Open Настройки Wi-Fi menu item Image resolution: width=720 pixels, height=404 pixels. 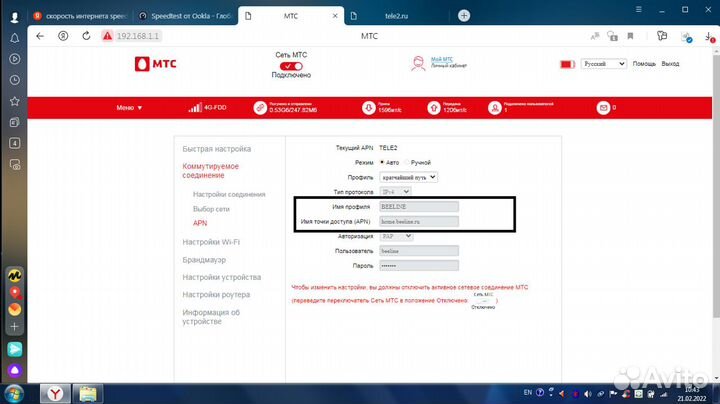(x=211, y=242)
